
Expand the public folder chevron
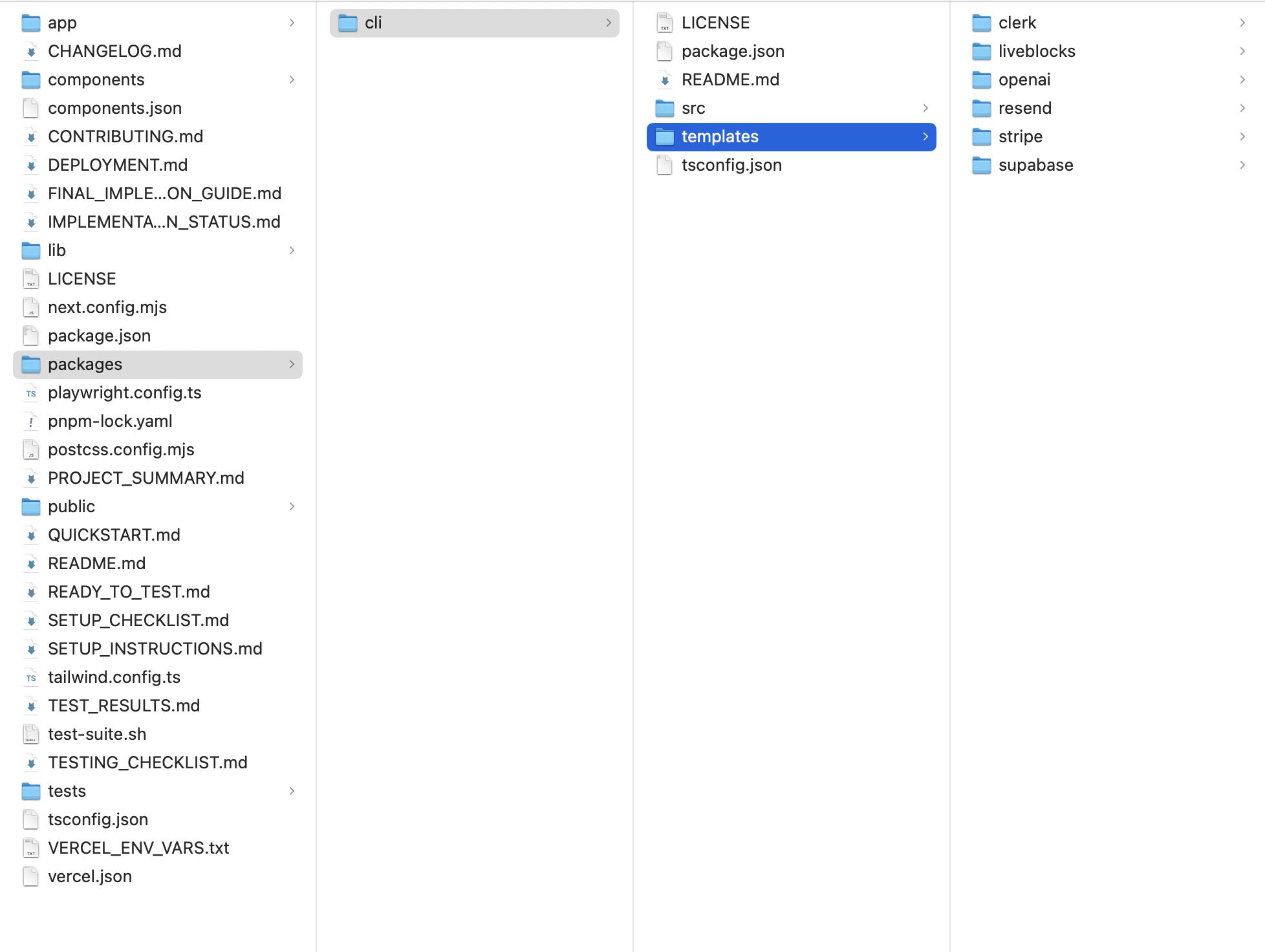point(293,506)
